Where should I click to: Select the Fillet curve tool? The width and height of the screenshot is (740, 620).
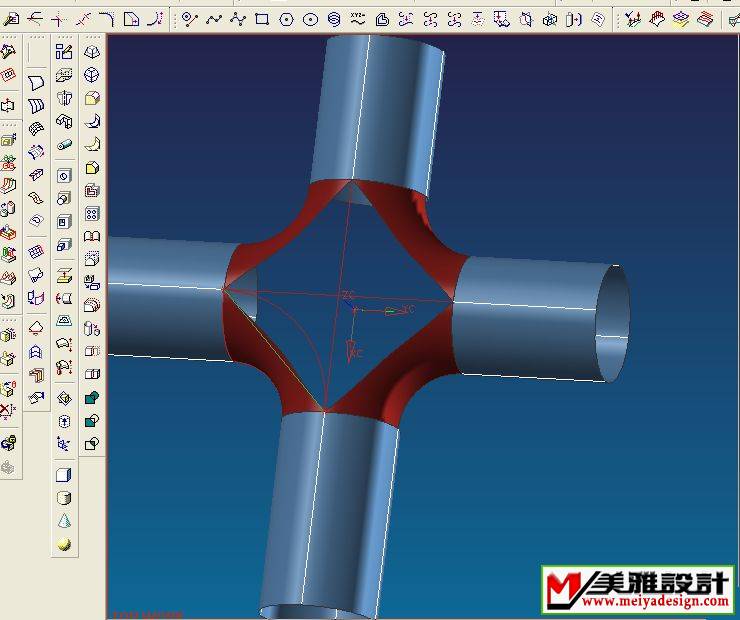(x=108, y=18)
